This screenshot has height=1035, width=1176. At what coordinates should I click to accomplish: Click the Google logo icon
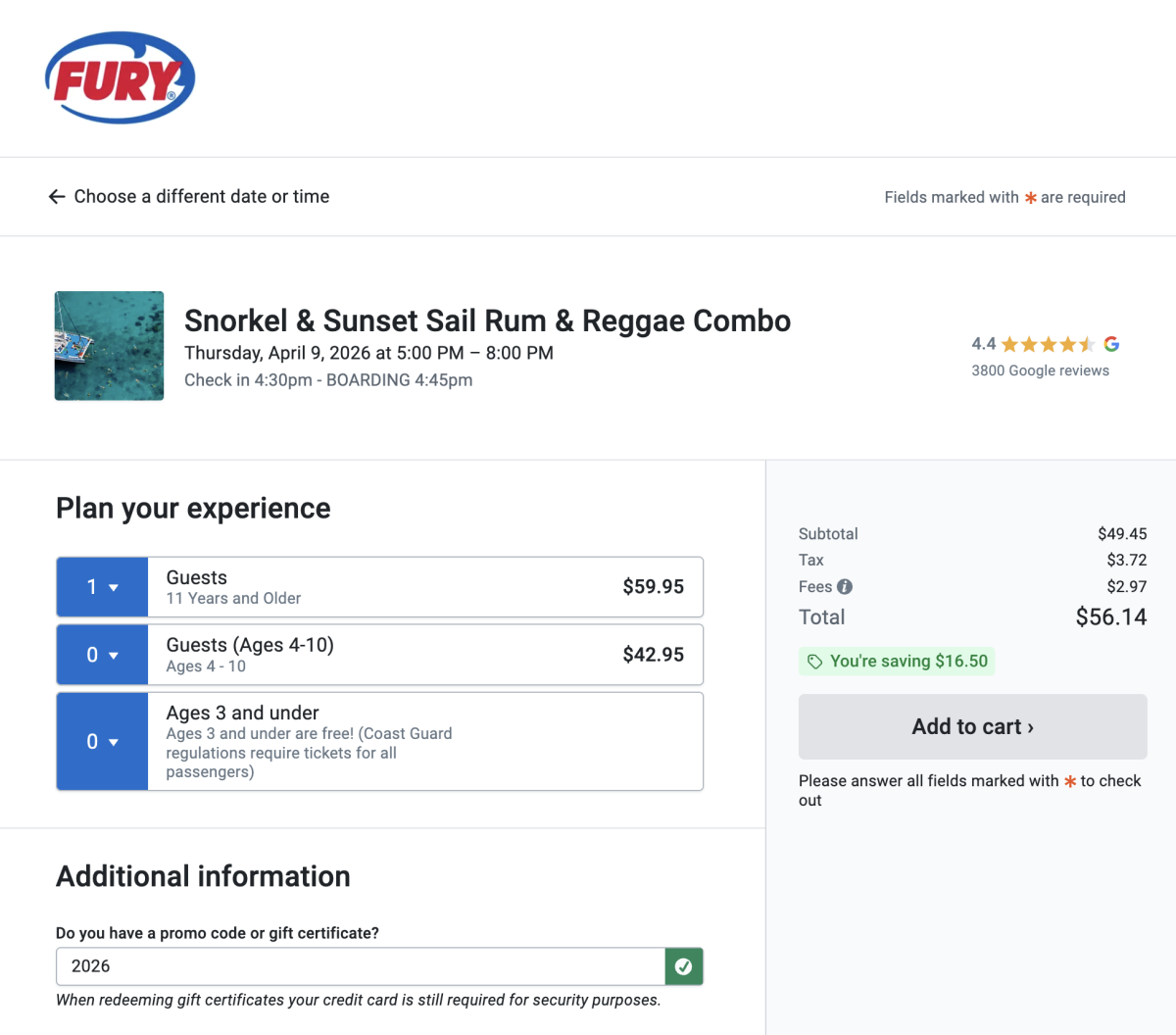point(1111,344)
